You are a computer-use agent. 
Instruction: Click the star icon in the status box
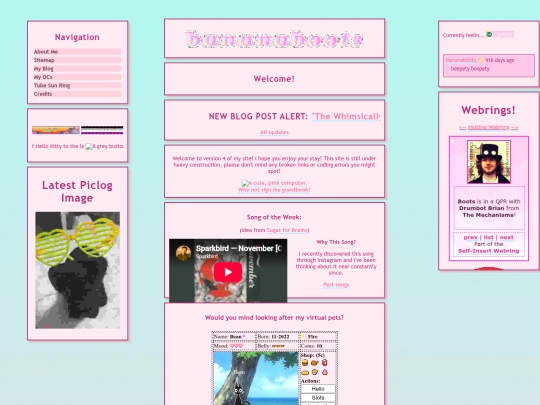(x=481, y=60)
